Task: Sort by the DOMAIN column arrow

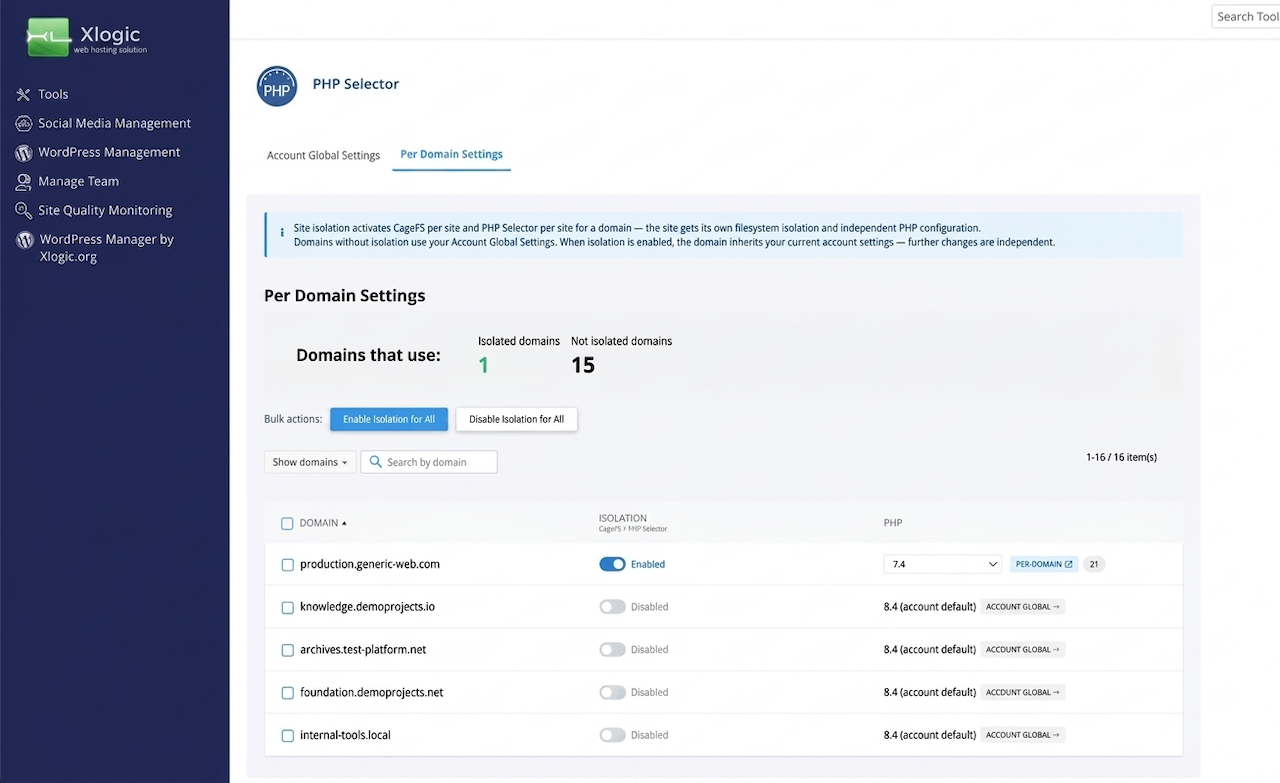Action: pos(345,523)
